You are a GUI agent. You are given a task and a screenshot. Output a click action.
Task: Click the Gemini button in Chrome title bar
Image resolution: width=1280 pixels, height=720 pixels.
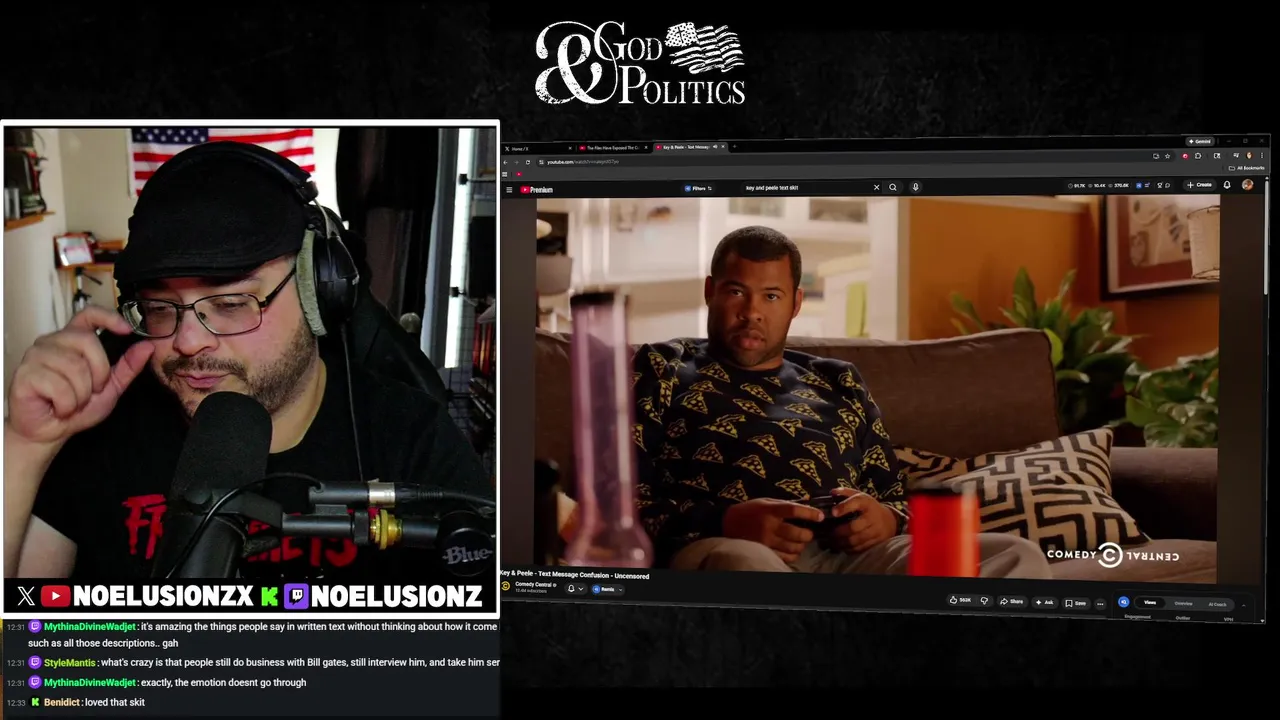coord(1200,142)
